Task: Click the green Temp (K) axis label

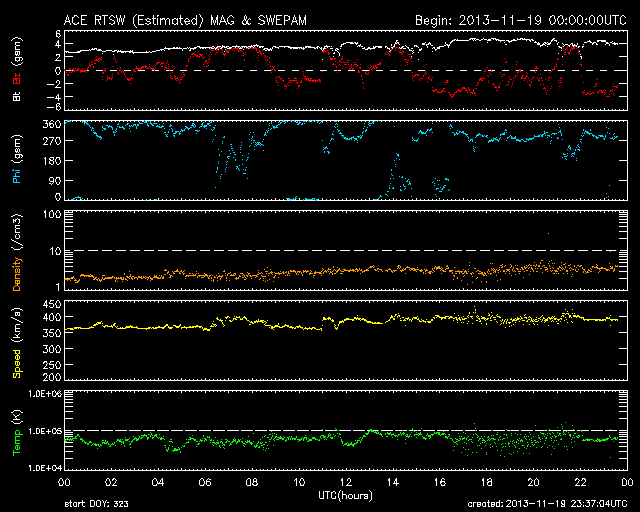Action: pos(16,429)
